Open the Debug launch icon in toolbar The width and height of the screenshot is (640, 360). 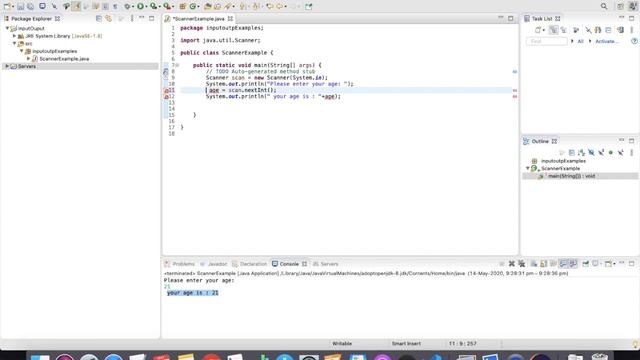pyautogui.click(x=128, y=6)
